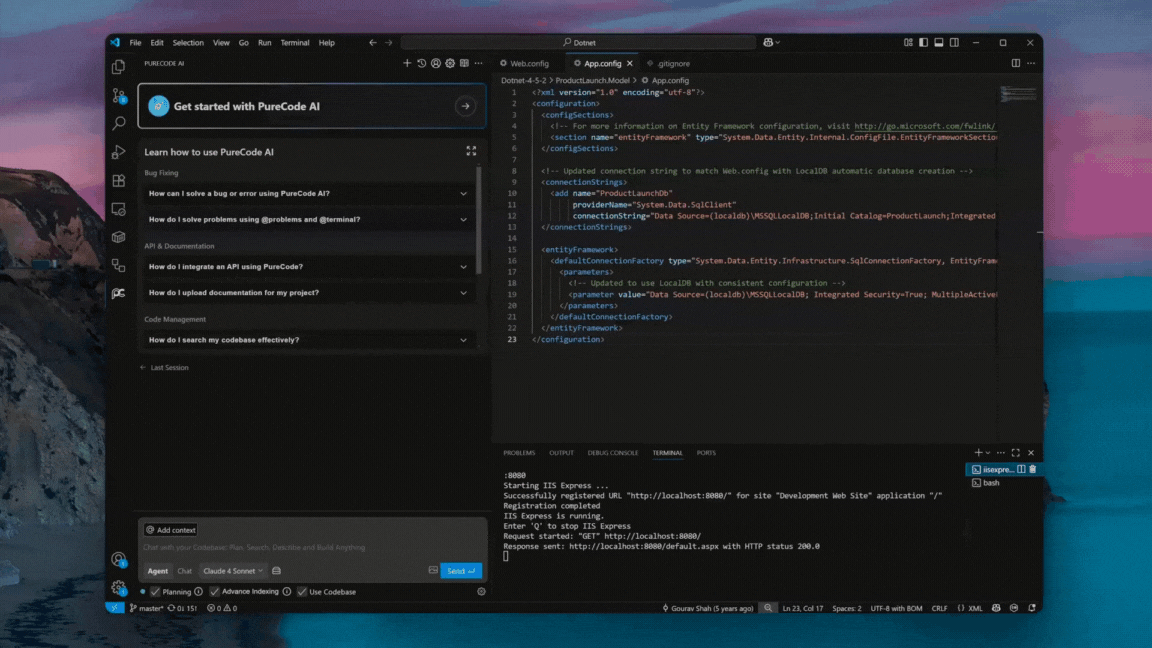Click the new terminal plus icon

pyautogui.click(x=978, y=453)
